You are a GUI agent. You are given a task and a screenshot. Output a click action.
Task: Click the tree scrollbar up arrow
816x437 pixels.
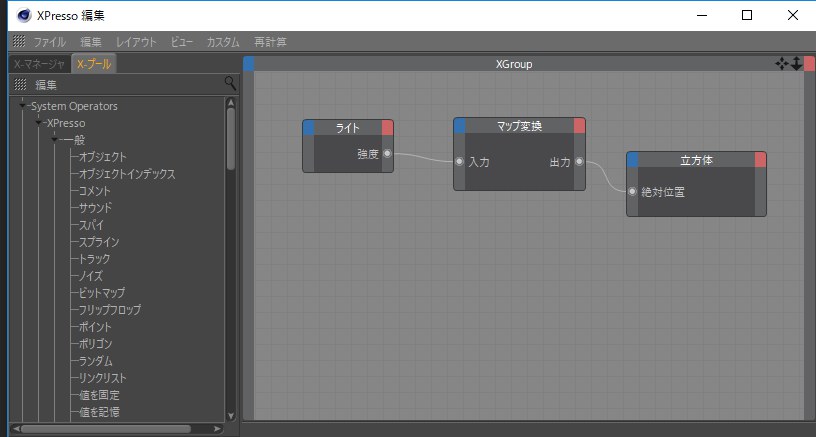click(x=231, y=102)
